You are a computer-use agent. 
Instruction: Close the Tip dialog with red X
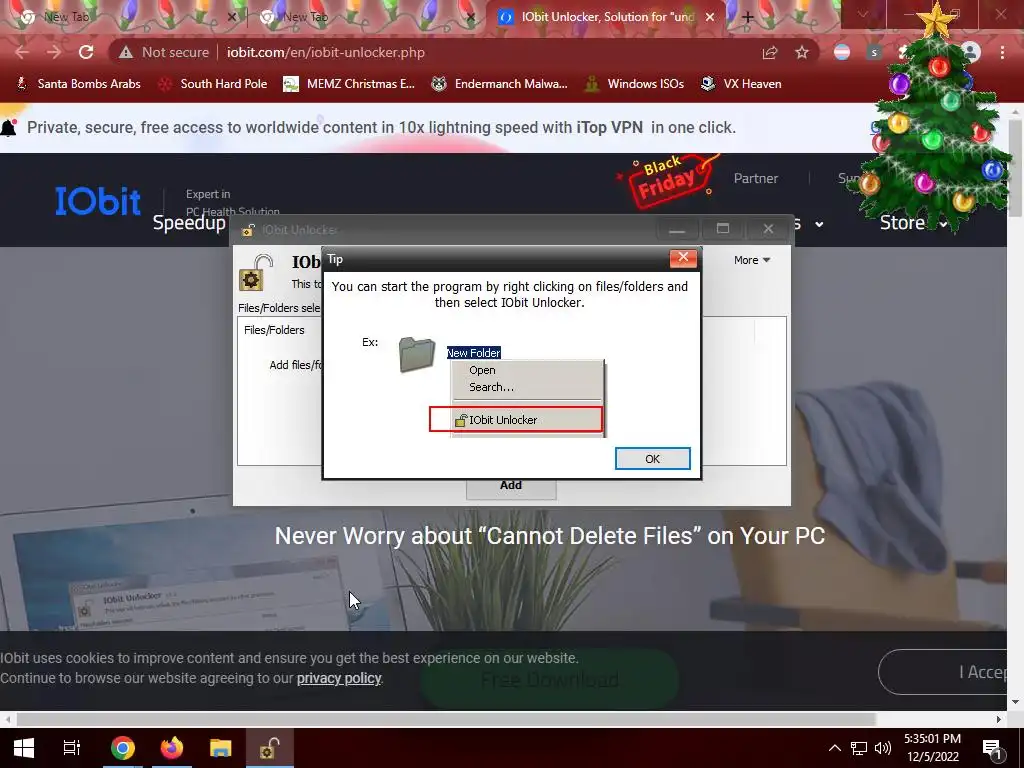pyautogui.click(x=683, y=258)
